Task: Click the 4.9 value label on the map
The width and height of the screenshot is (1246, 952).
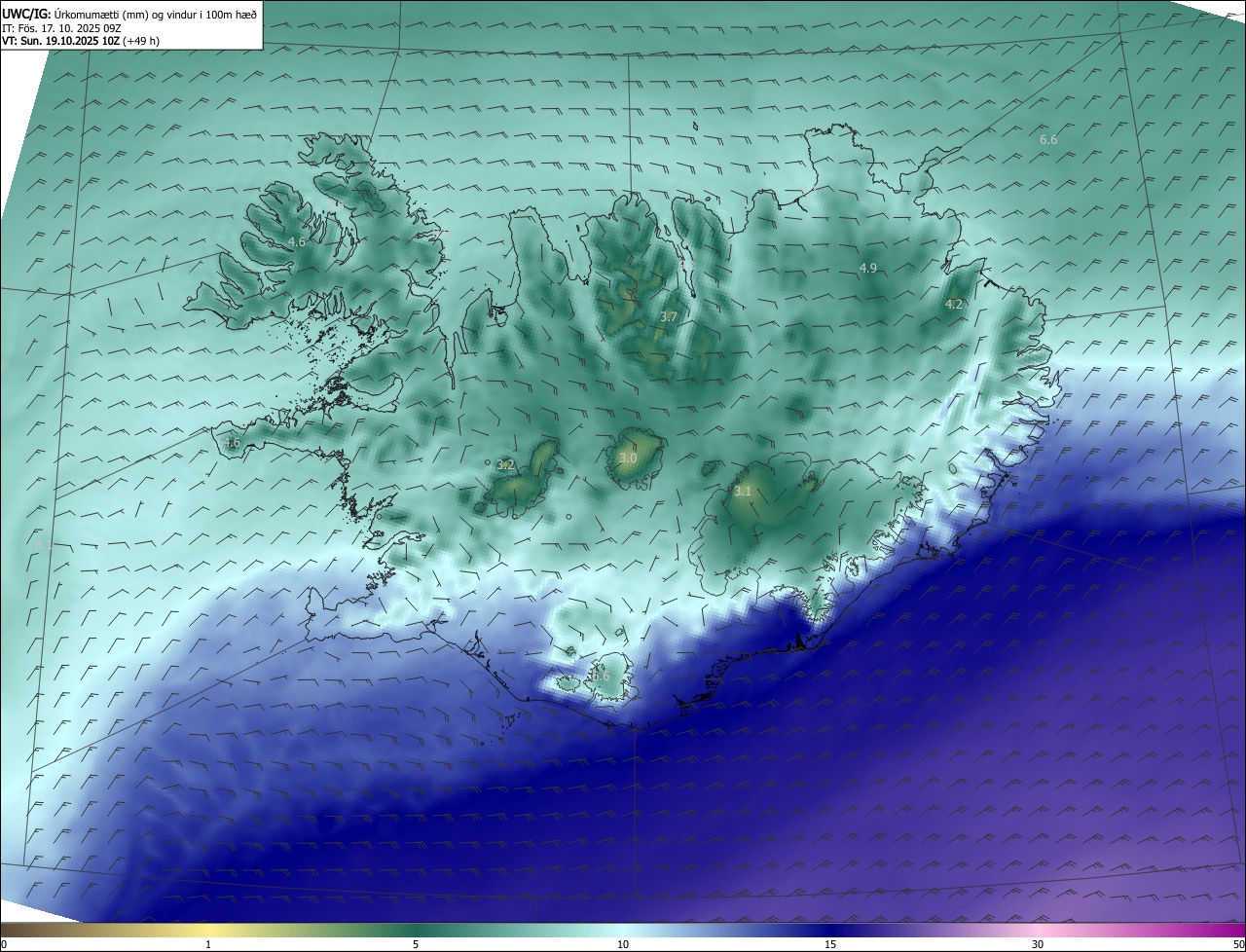Action: [867, 268]
